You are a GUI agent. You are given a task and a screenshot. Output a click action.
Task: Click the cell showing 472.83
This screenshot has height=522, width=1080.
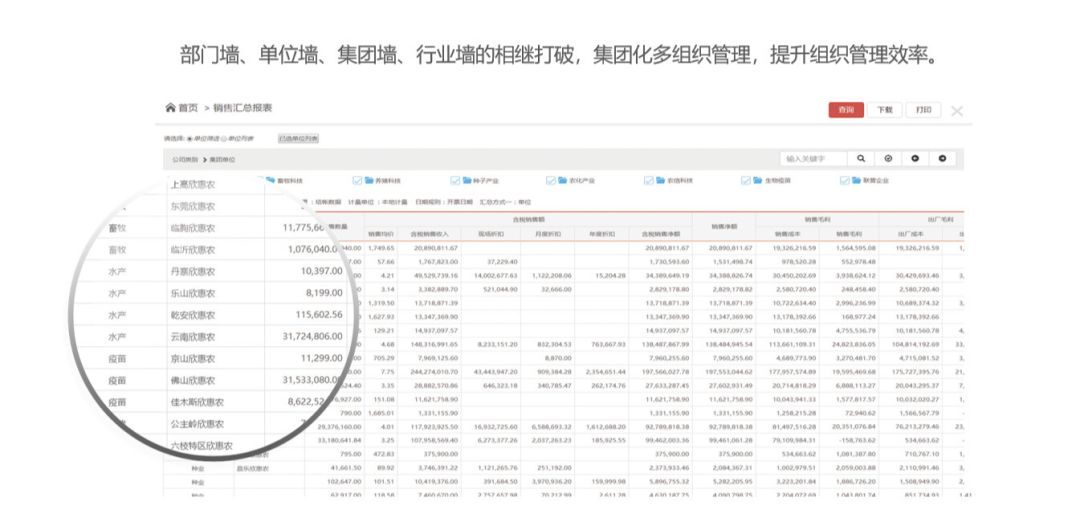point(384,454)
